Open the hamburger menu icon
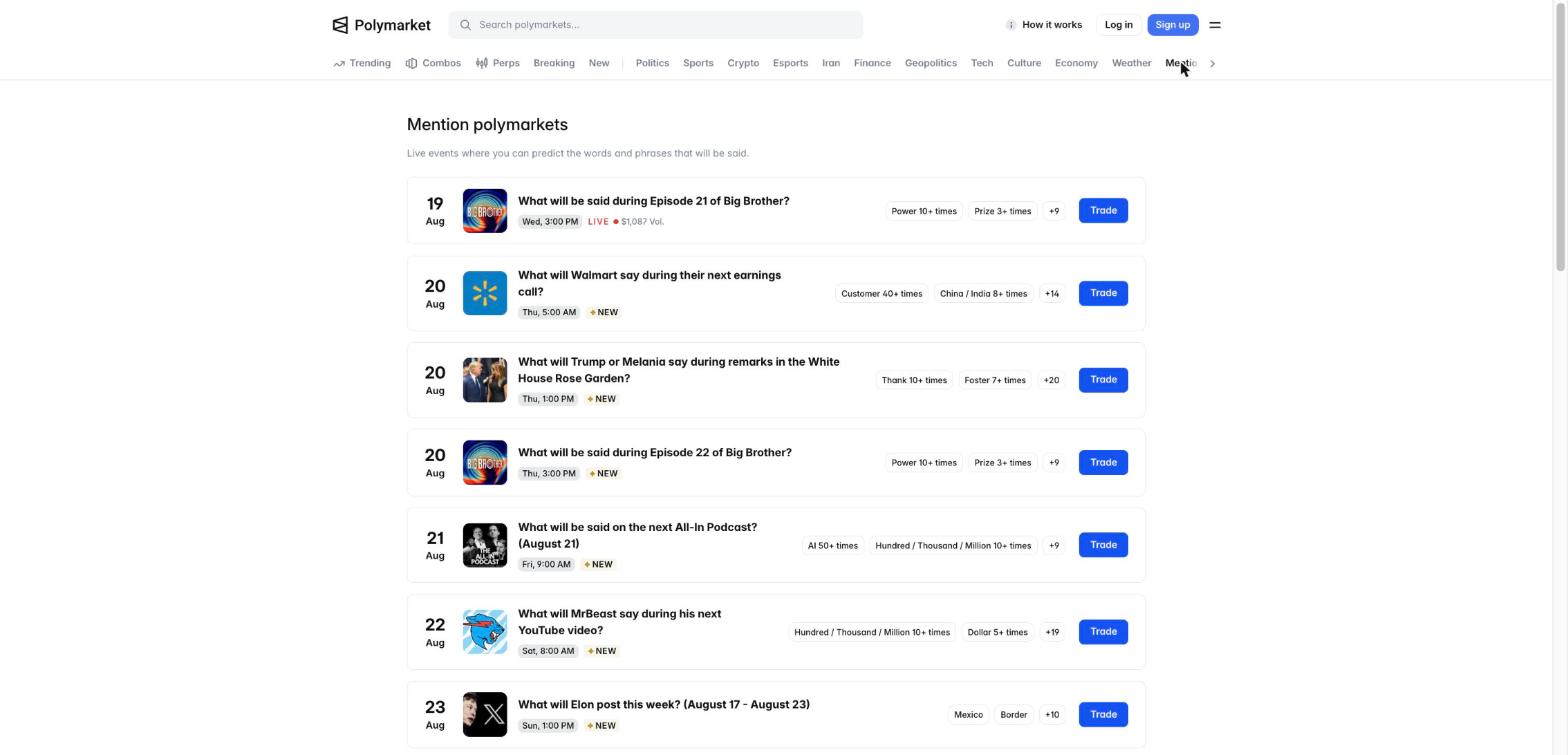 coord(1215,25)
